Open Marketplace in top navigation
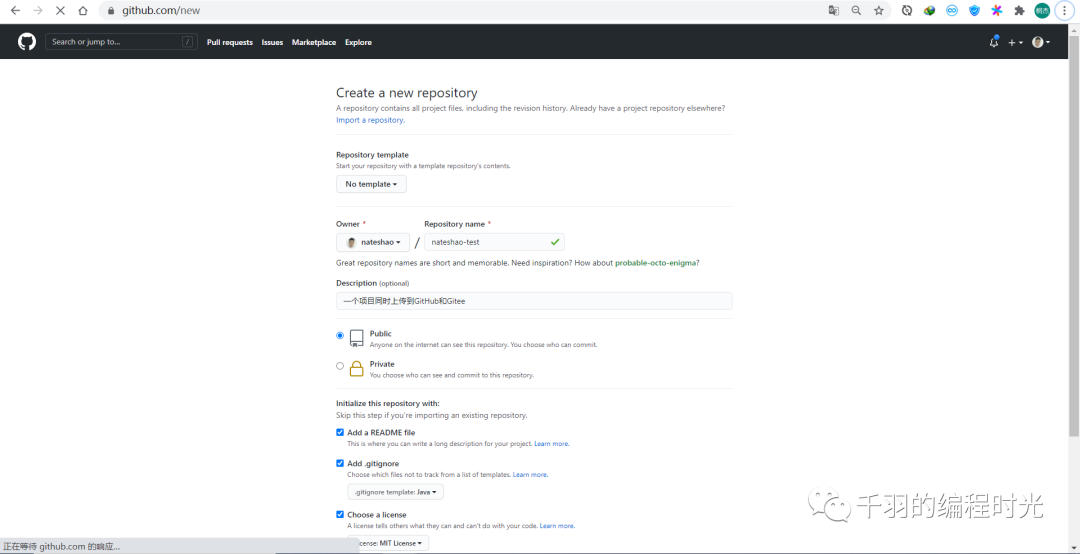 314,42
